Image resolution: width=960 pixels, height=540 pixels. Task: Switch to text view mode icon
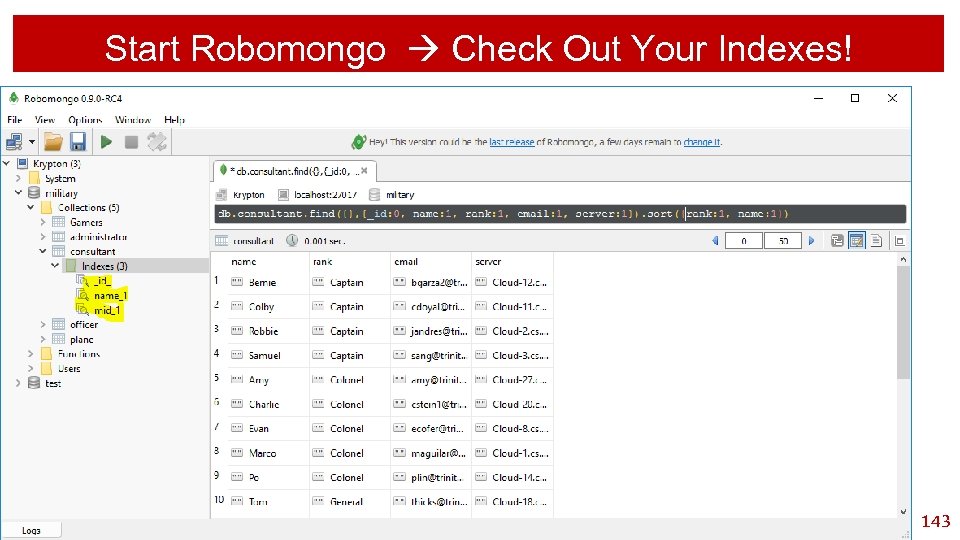pos(877,241)
